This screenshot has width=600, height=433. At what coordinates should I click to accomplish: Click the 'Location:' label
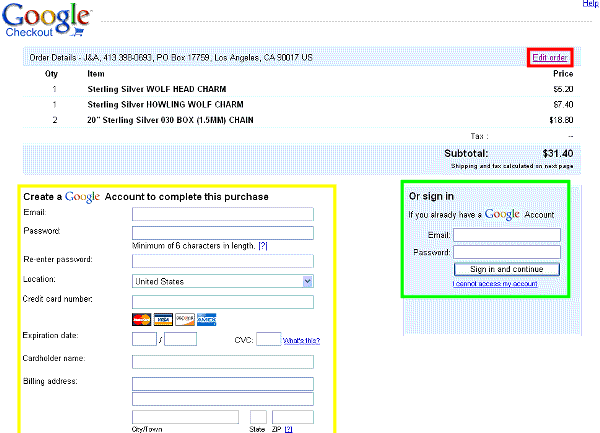coord(39,279)
